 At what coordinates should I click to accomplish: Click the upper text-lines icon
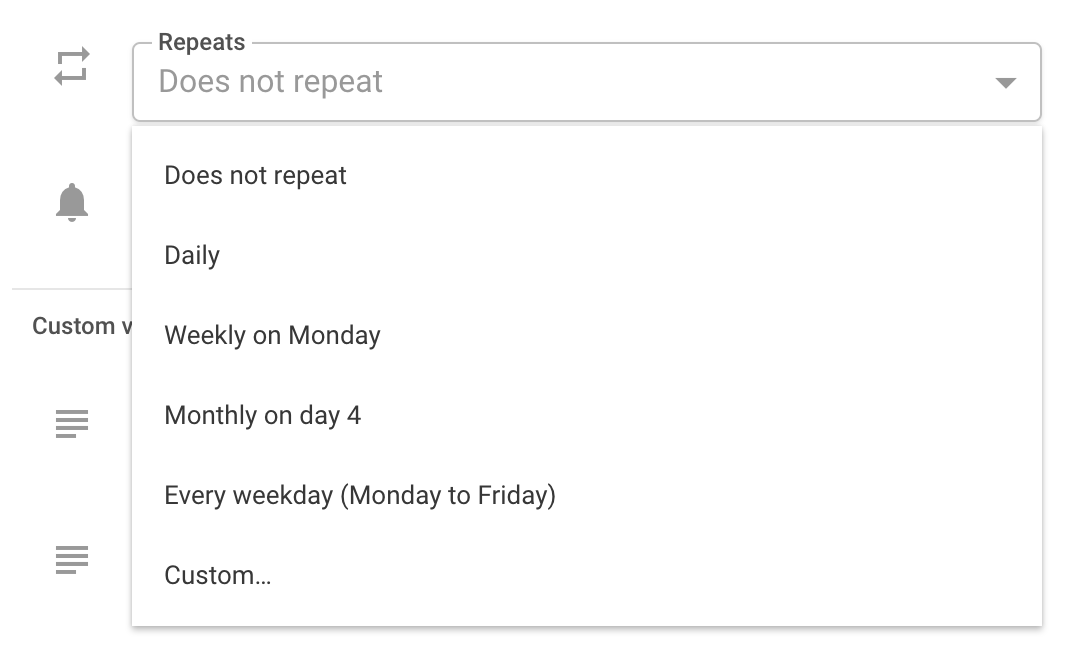pyautogui.click(x=72, y=424)
